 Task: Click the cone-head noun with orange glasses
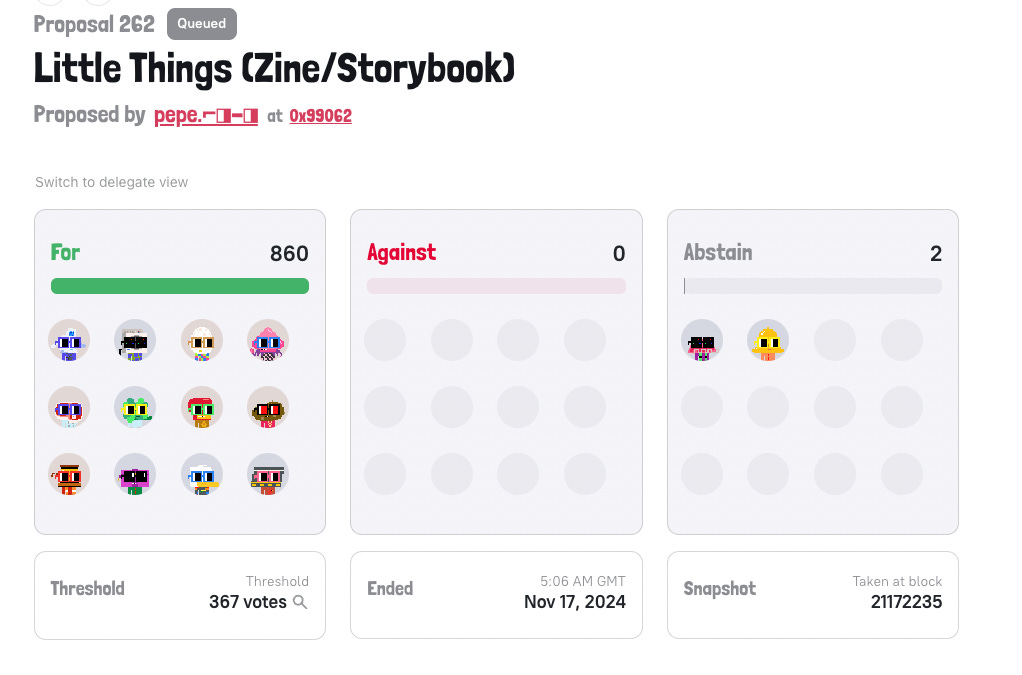202,341
